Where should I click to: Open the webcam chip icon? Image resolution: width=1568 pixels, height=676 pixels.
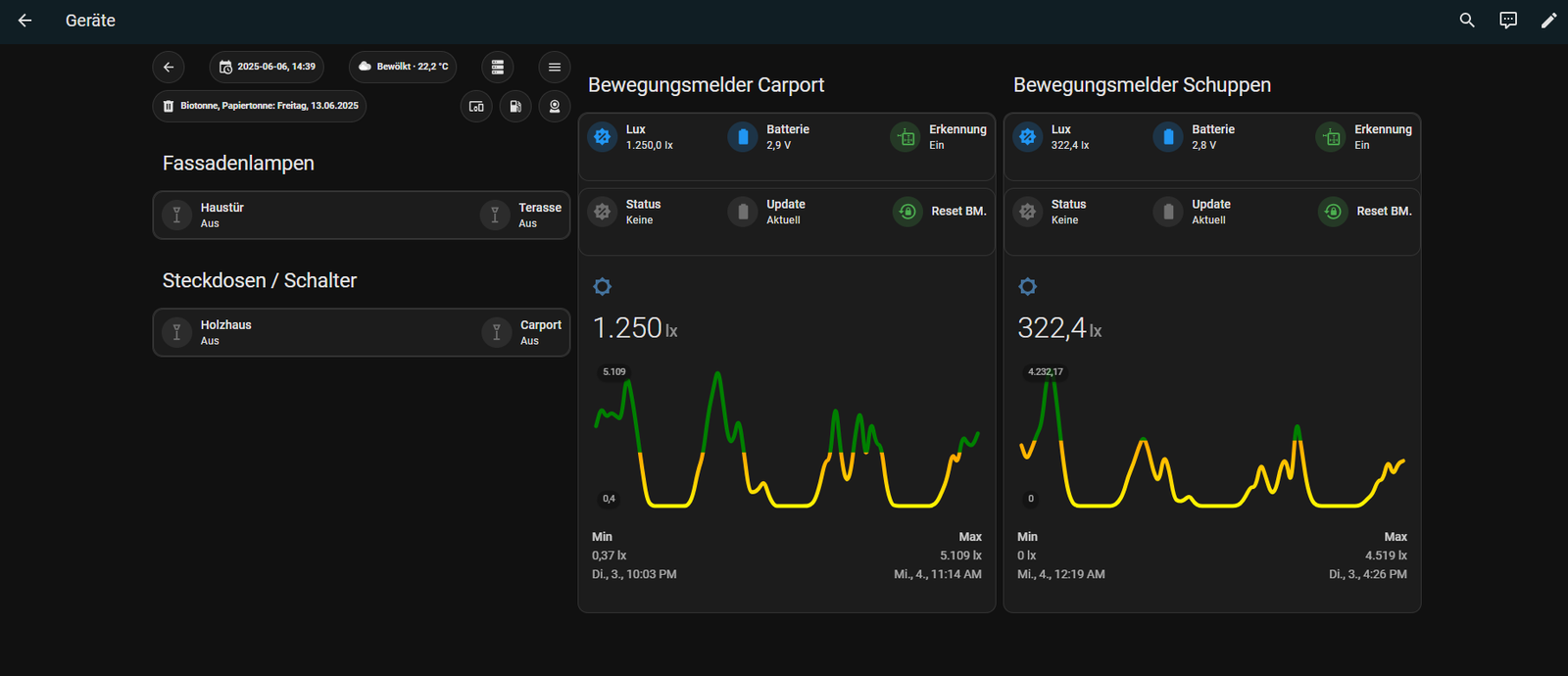point(555,106)
